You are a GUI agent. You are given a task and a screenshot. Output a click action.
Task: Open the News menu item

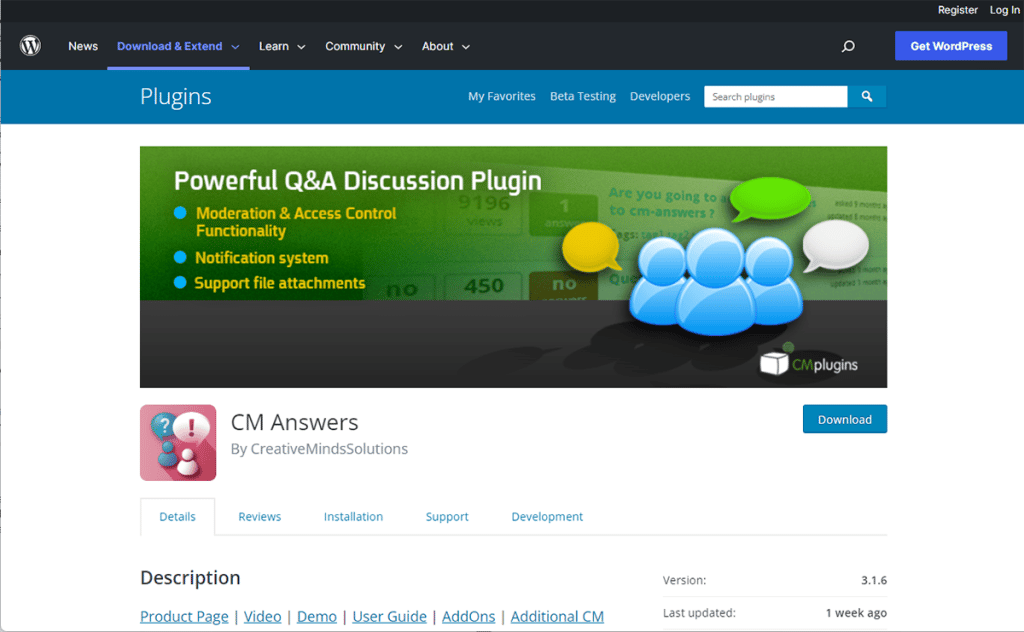pyautogui.click(x=83, y=46)
